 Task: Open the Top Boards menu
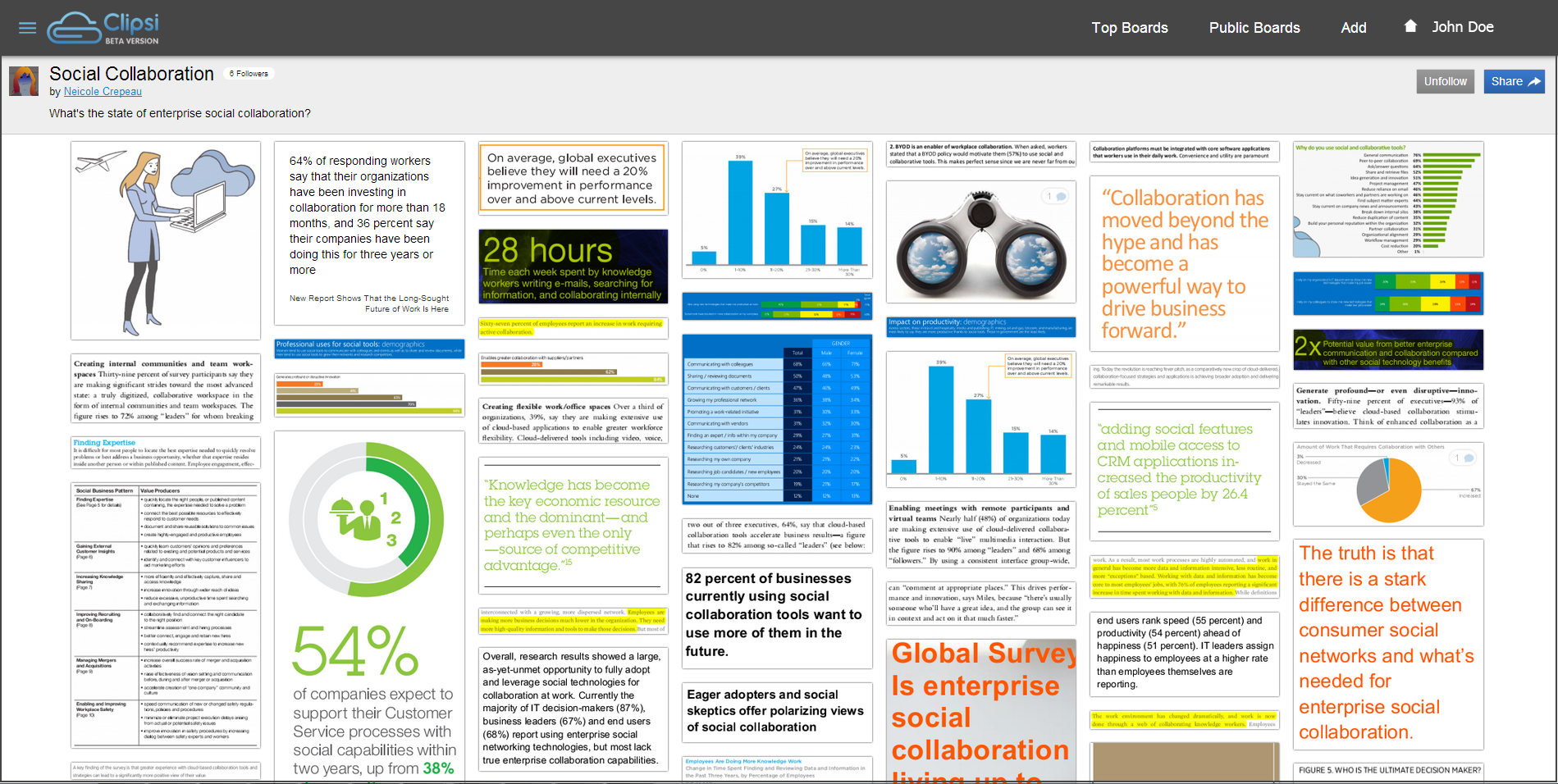1130,28
